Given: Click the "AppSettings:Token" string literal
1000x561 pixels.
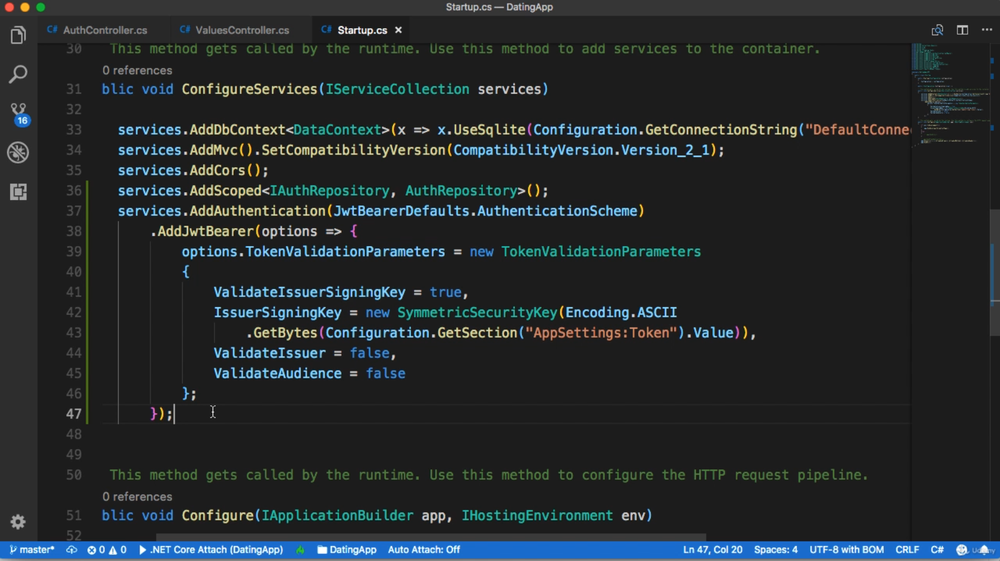Looking at the screenshot, I should point(601,333).
